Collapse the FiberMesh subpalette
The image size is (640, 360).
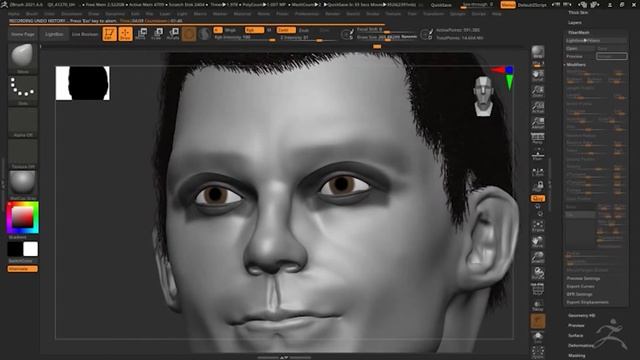(579, 33)
